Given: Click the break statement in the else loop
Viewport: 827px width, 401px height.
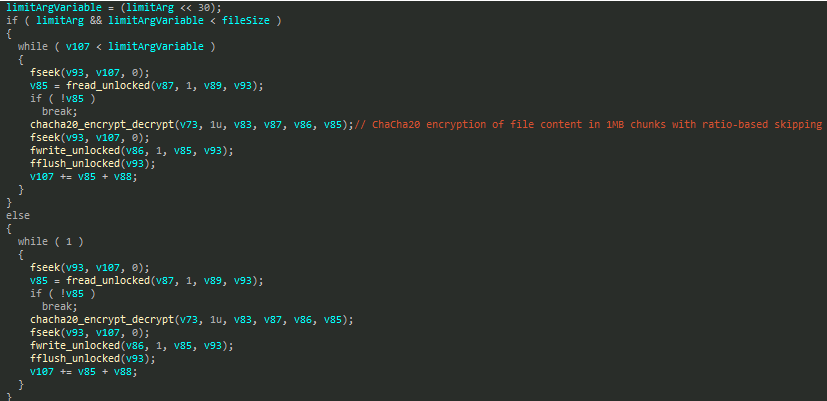Looking at the screenshot, I should [59, 306].
